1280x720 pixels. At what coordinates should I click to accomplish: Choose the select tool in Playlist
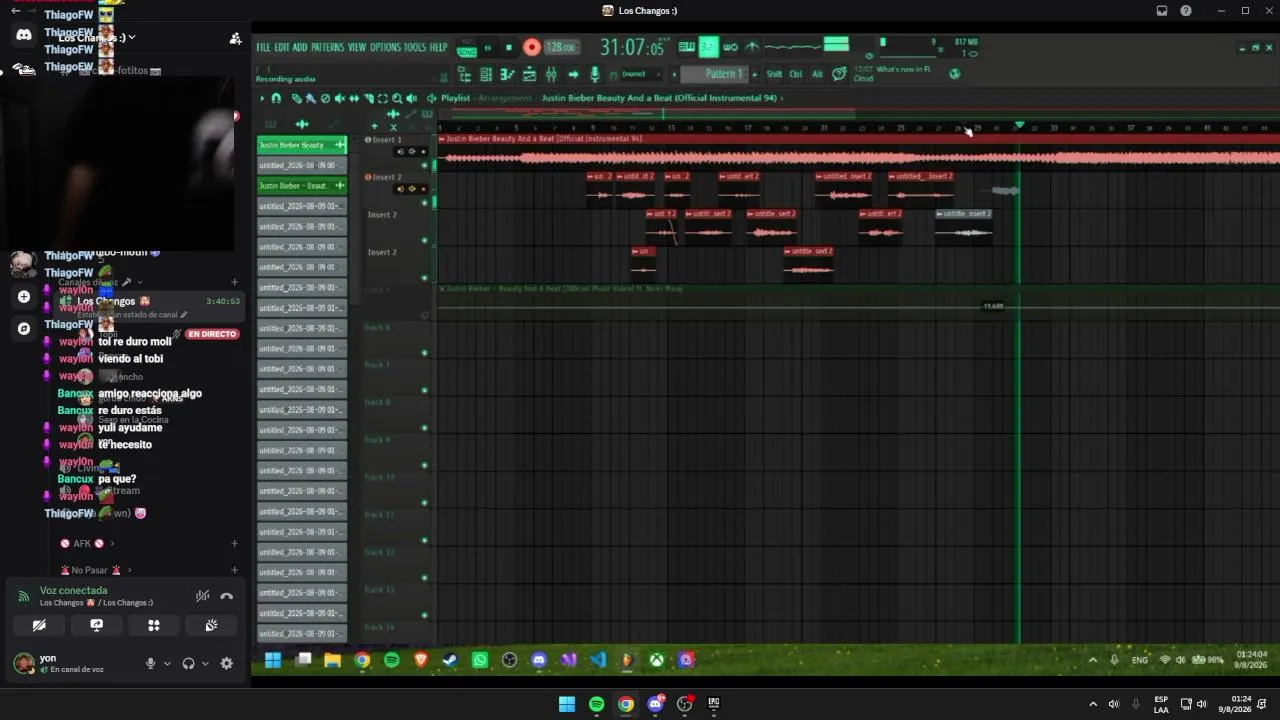(382, 98)
